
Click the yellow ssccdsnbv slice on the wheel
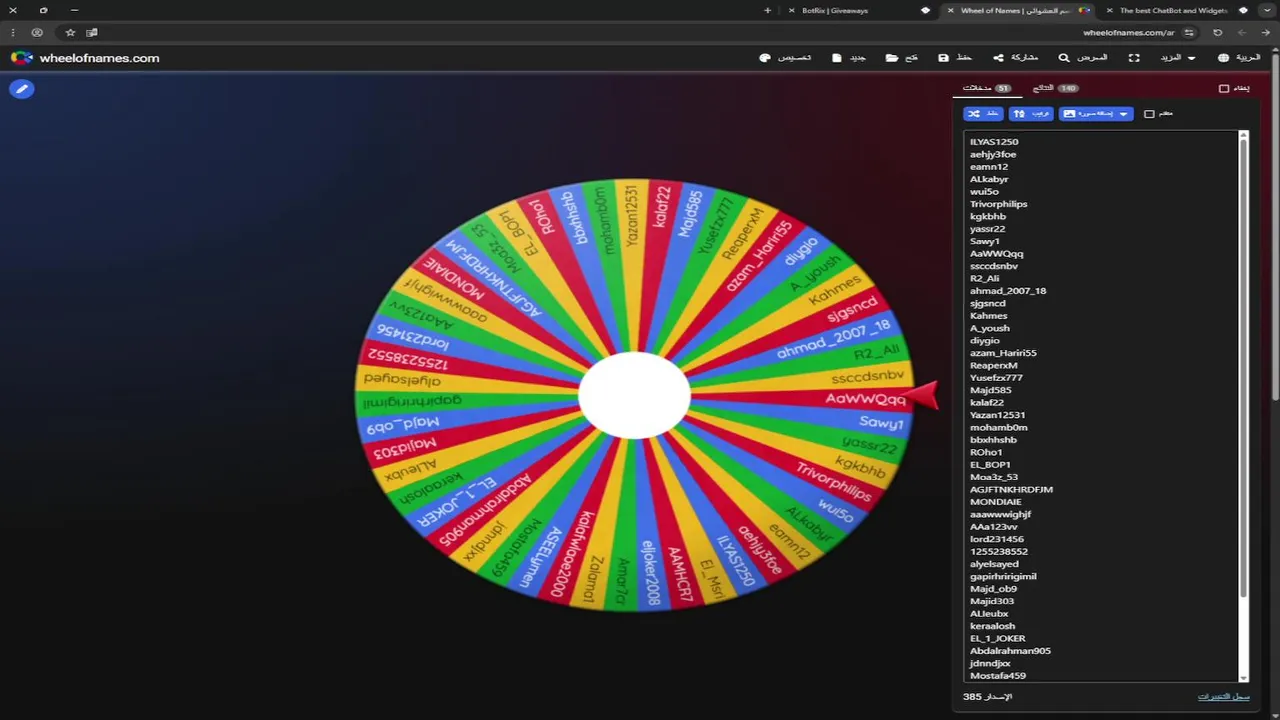[x=867, y=376]
